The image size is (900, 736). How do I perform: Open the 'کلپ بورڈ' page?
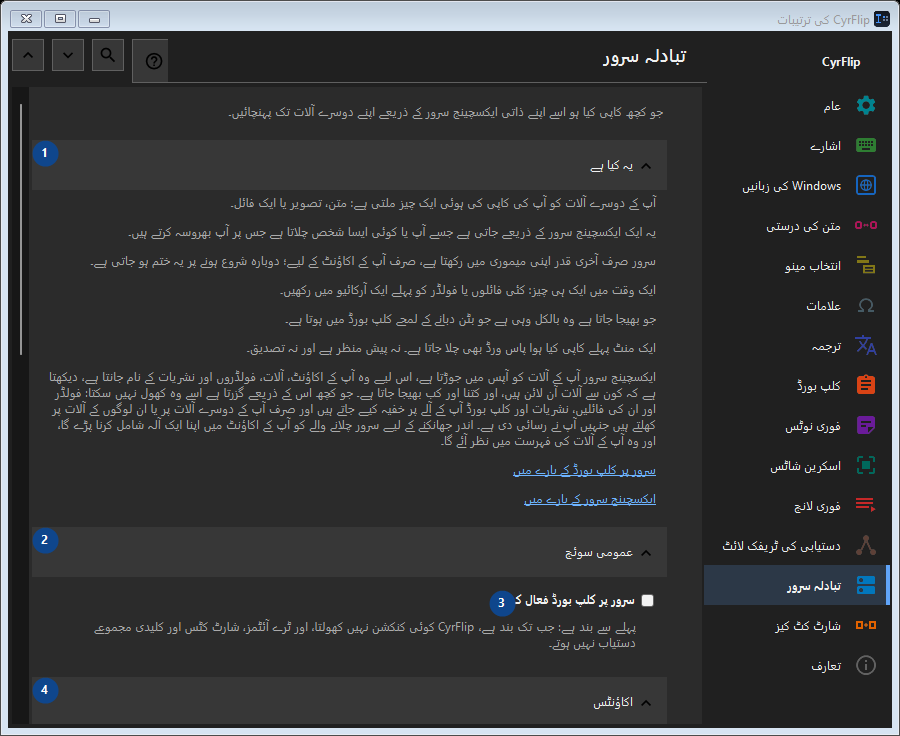(796, 386)
